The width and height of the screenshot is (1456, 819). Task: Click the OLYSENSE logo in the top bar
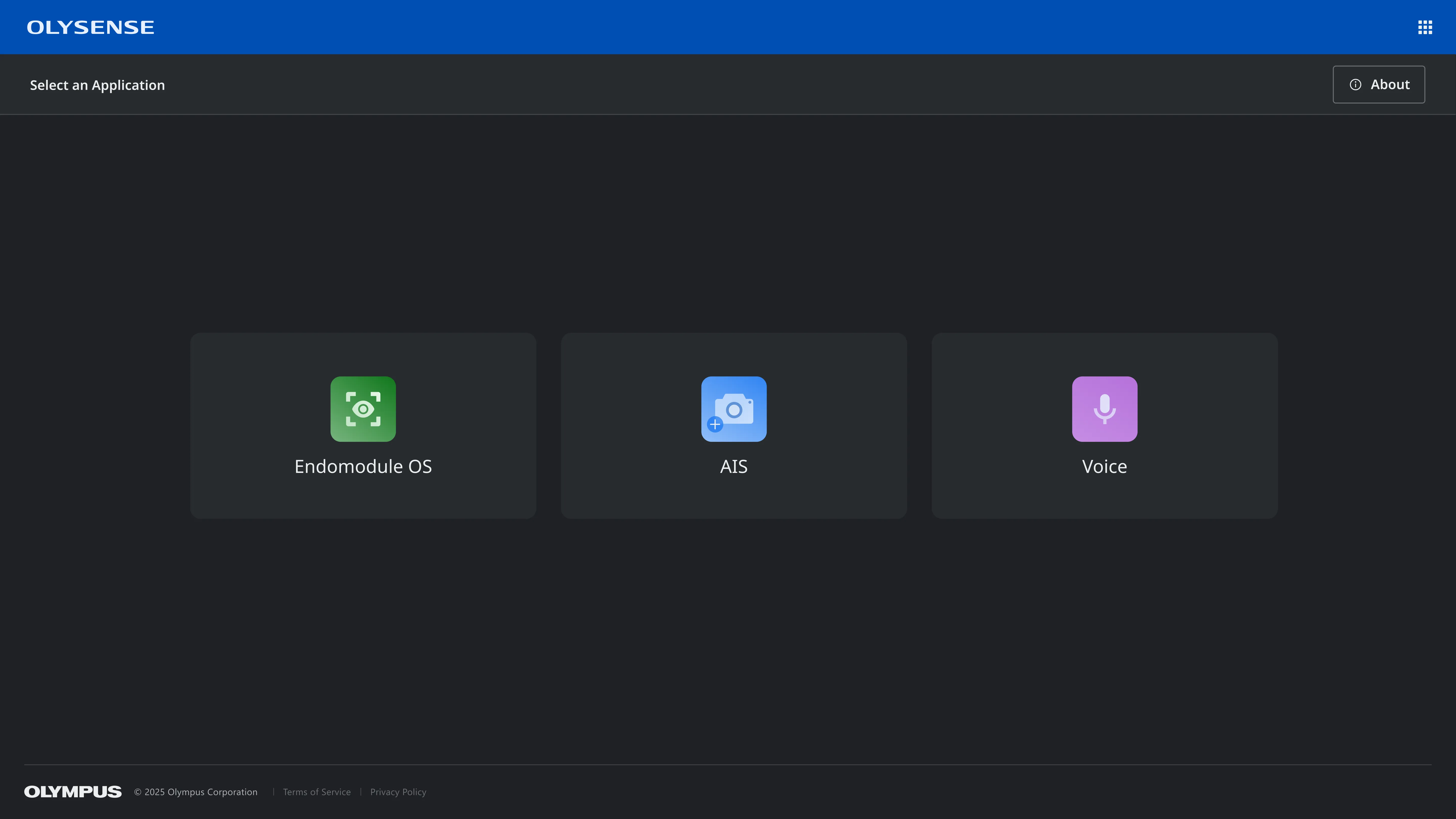tap(90, 27)
